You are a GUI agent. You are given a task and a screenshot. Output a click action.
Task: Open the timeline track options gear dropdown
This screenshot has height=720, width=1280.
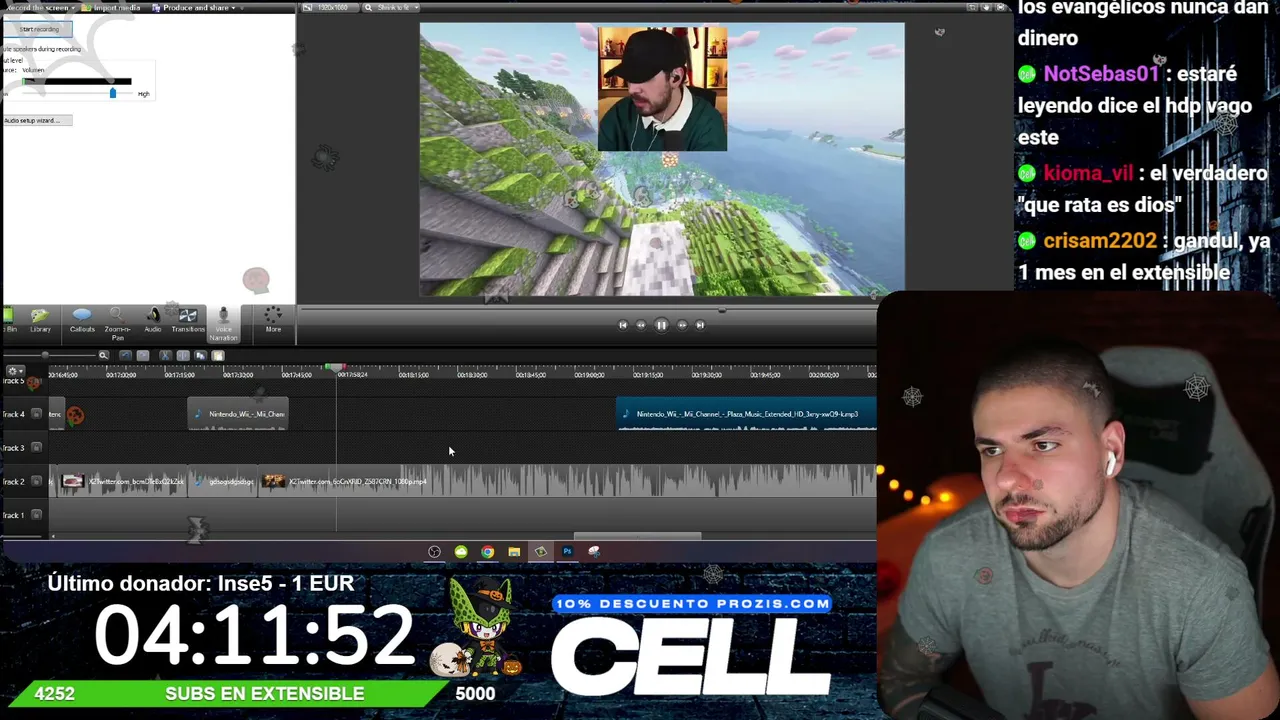tap(15, 371)
